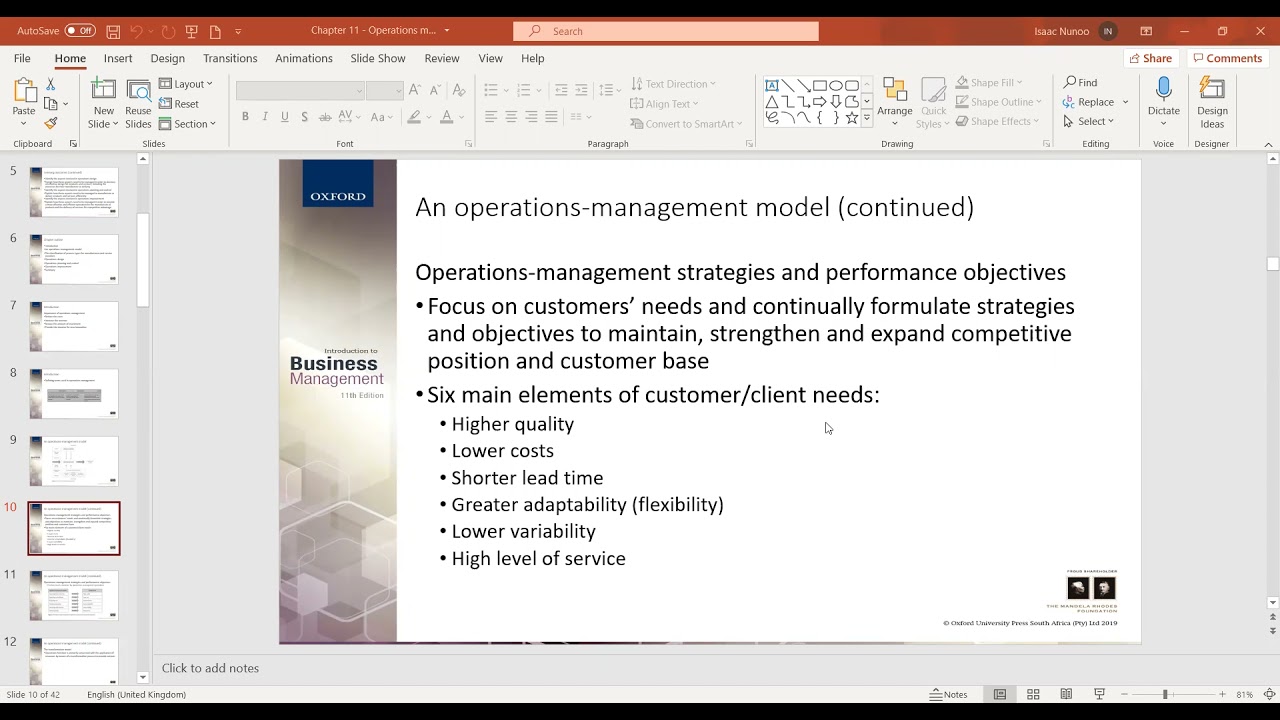Open the Font name combo box
This screenshot has height=720, width=1280.
[x=300, y=91]
